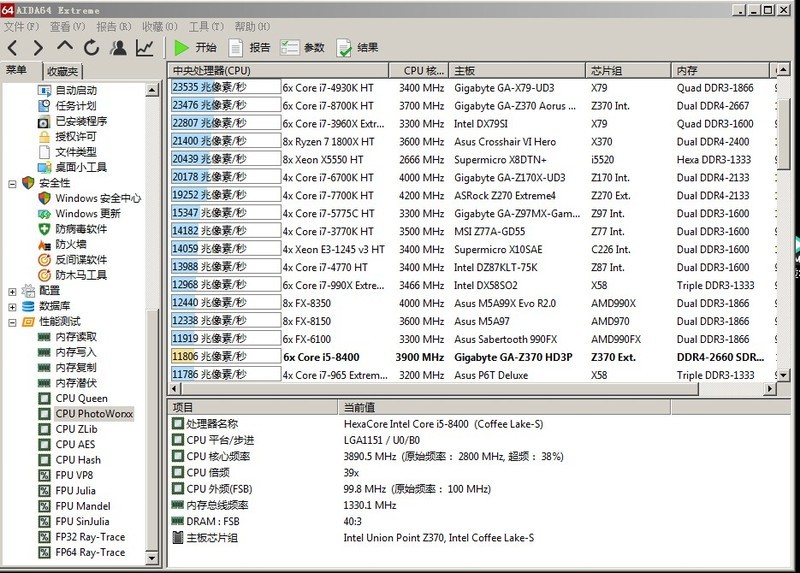Viewport: 800px width, 573px height.
Task: Expand the 数据库 tree node
Action: (12, 307)
